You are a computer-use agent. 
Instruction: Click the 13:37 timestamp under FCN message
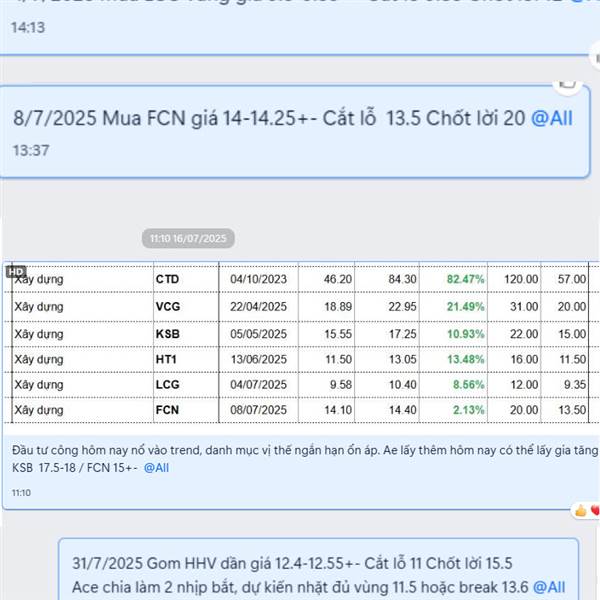point(31,150)
